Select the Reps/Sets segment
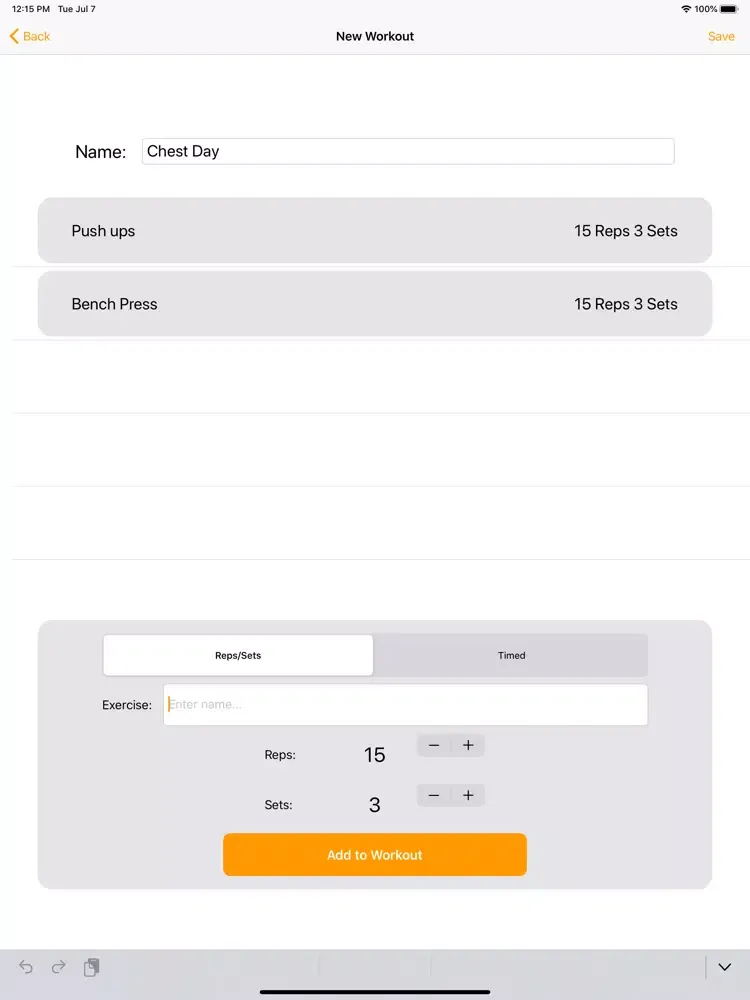 [x=238, y=655]
